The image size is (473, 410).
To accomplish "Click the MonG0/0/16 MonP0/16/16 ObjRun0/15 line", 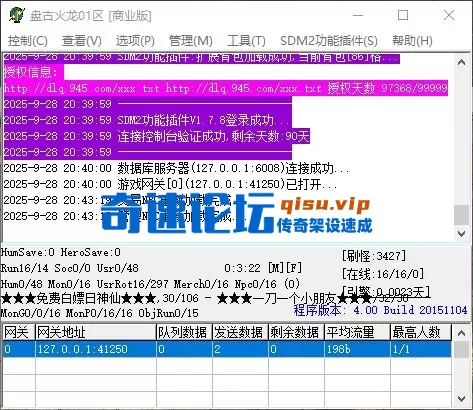I will 100,313.
